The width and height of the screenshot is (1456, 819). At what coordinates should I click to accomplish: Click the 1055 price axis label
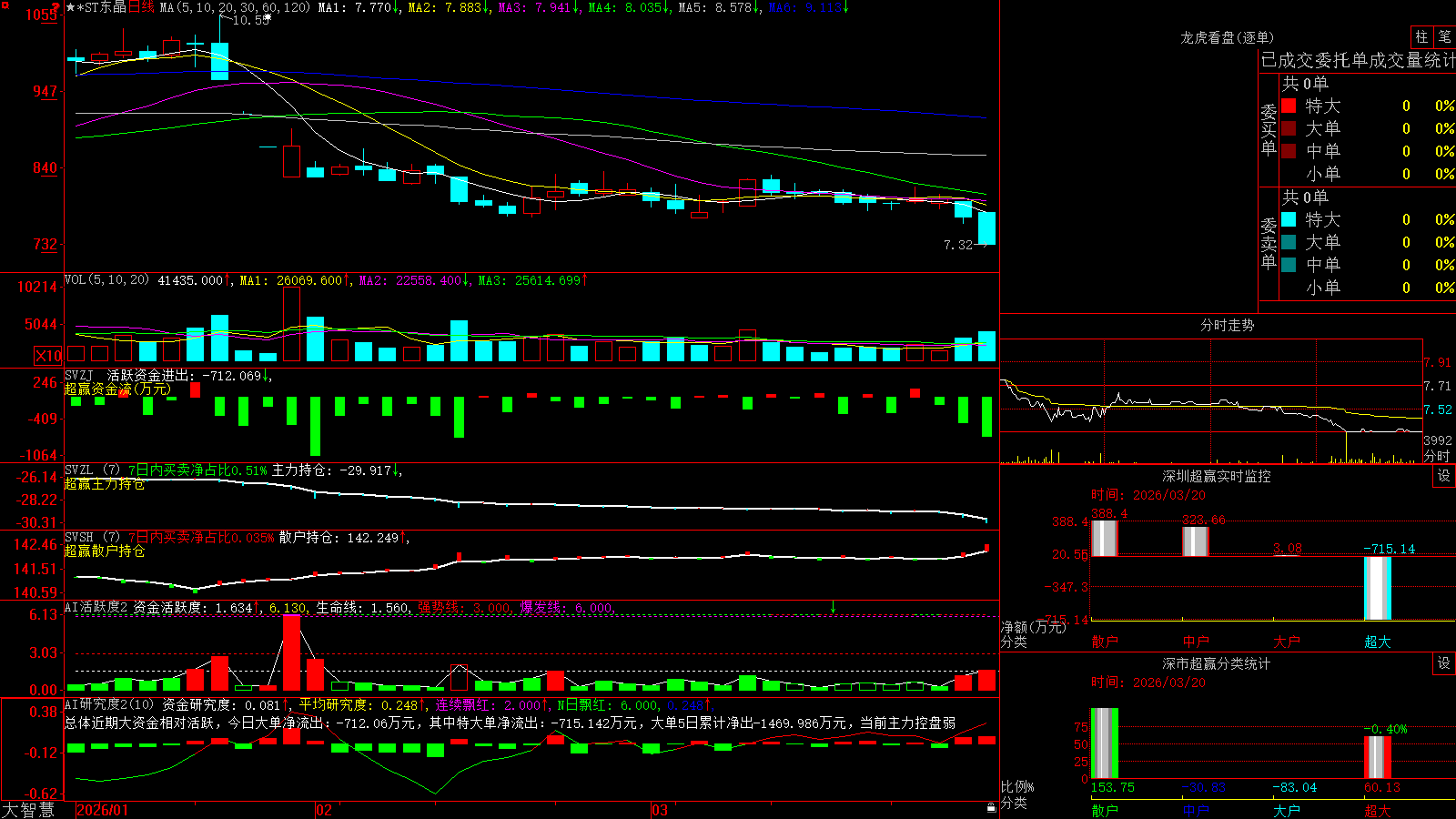pyautogui.click(x=42, y=15)
